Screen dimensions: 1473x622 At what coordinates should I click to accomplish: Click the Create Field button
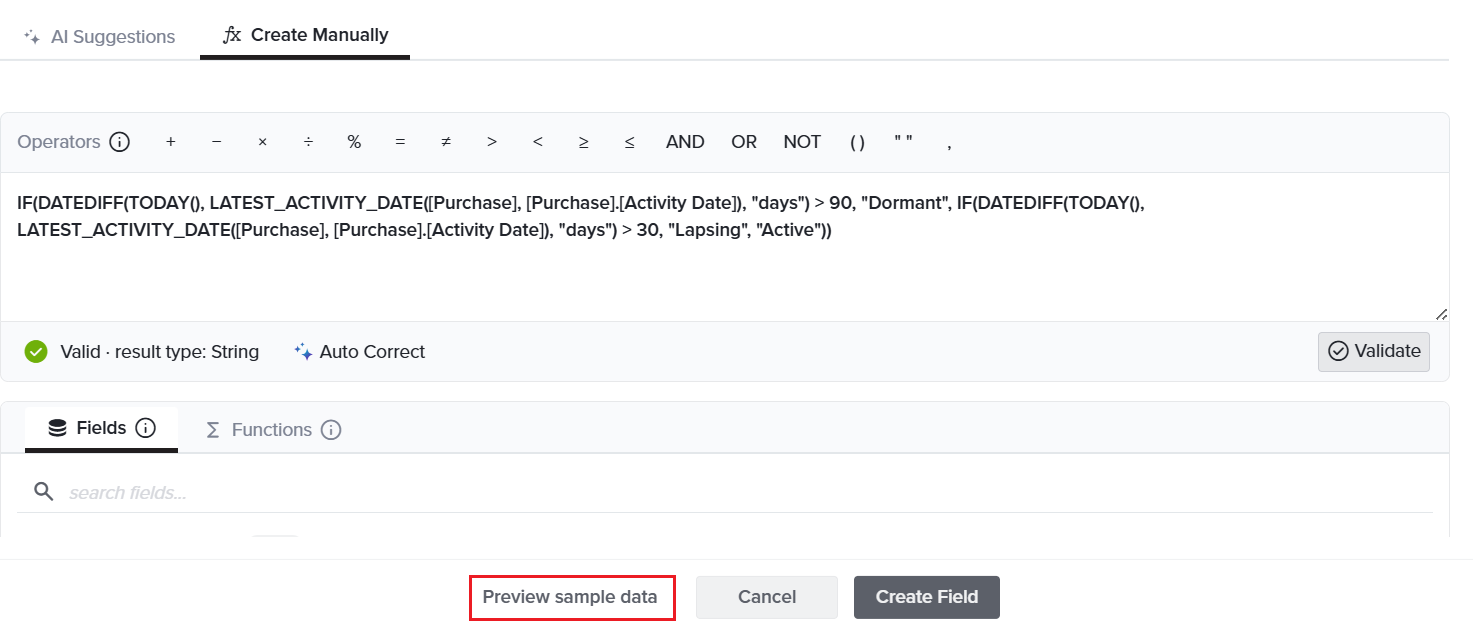(x=927, y=597)
